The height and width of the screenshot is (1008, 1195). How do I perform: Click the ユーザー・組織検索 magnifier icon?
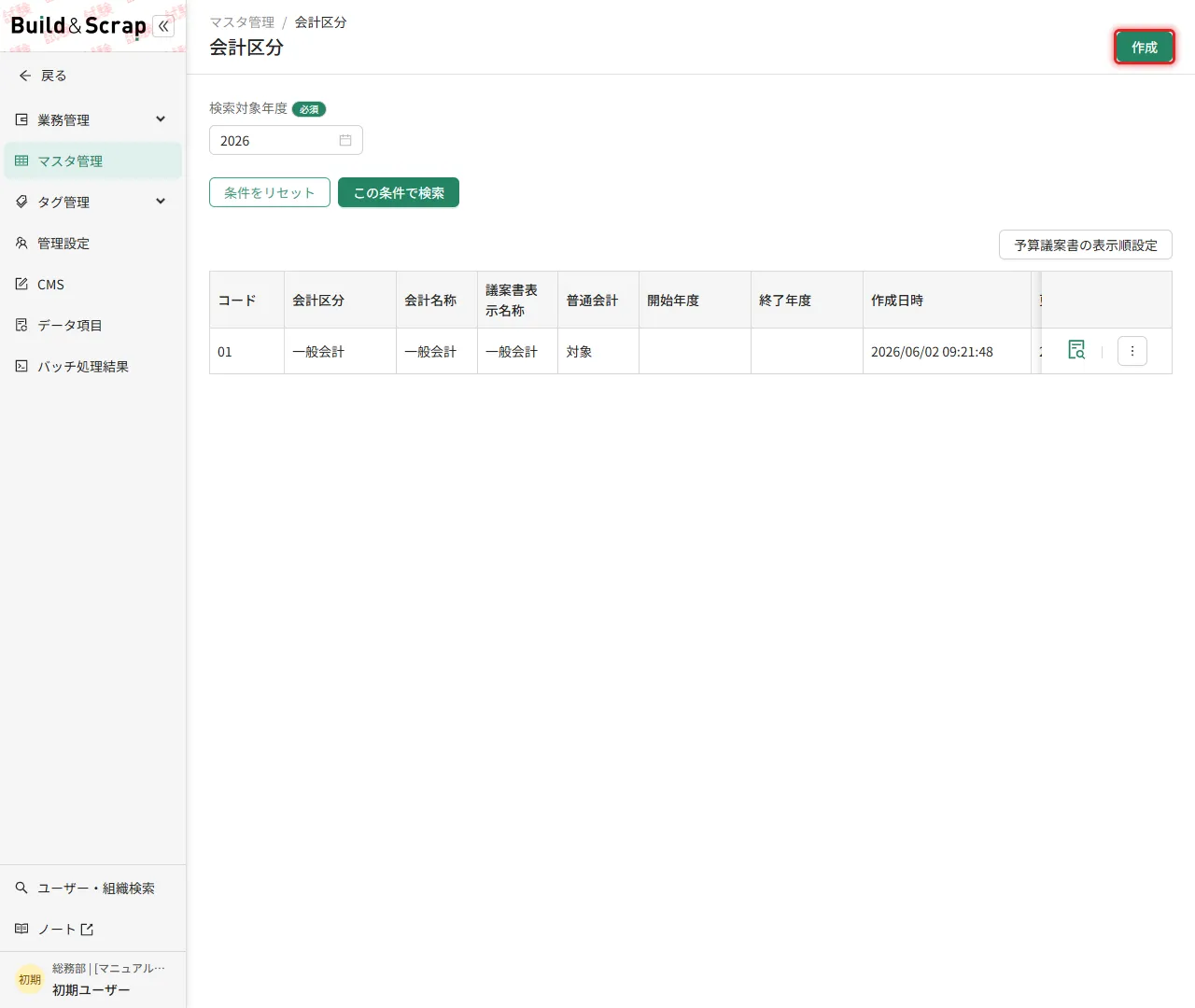point(21,888)
